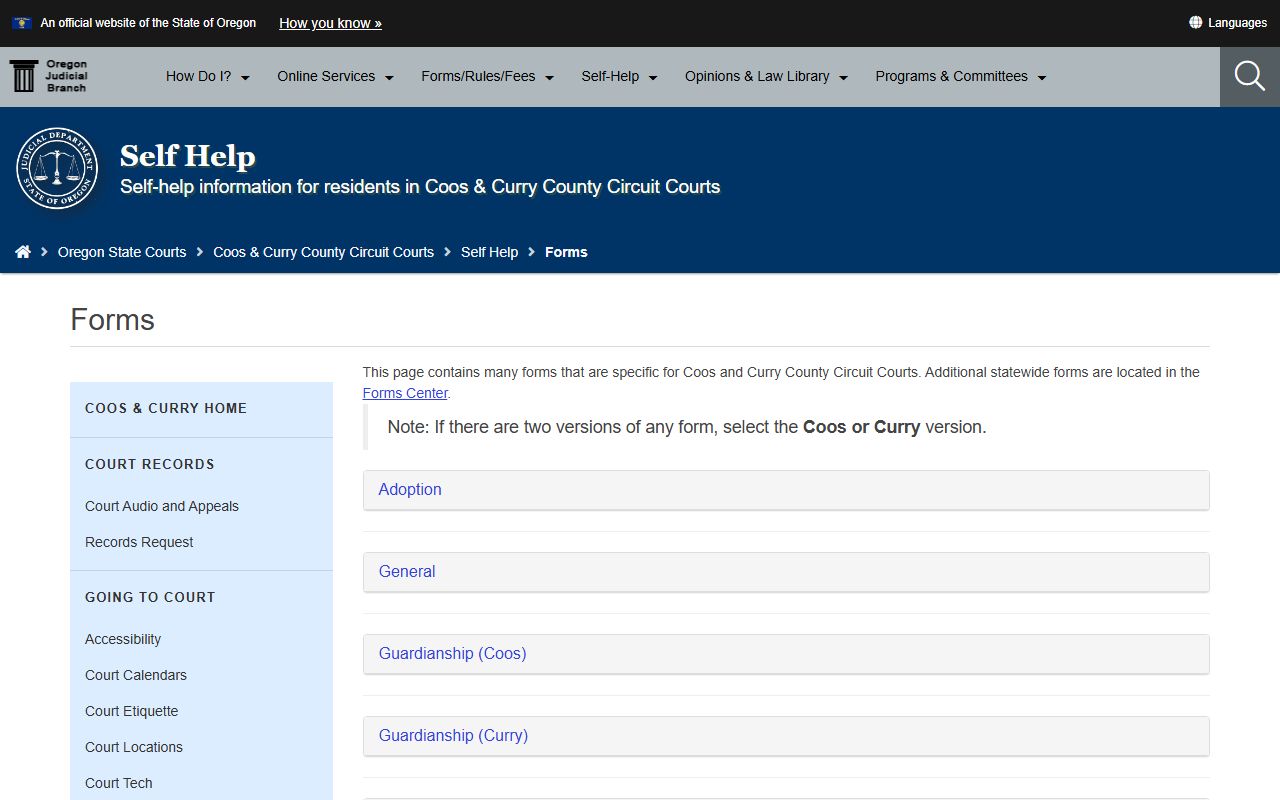Open the Languages selector
This screenshot has height=800, width=1280.
(1228, 22)
